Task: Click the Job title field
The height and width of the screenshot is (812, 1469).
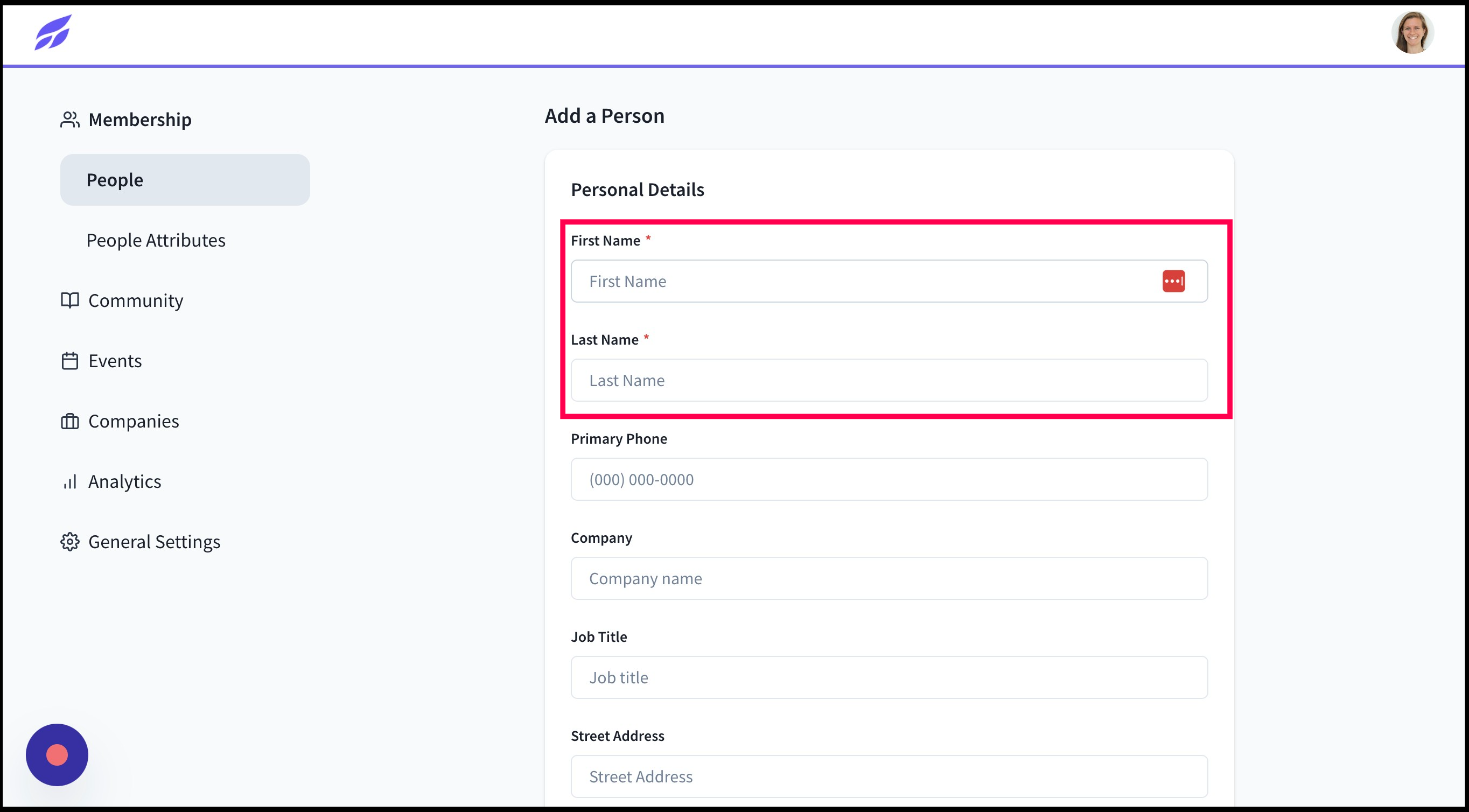Action: [889, 677]
